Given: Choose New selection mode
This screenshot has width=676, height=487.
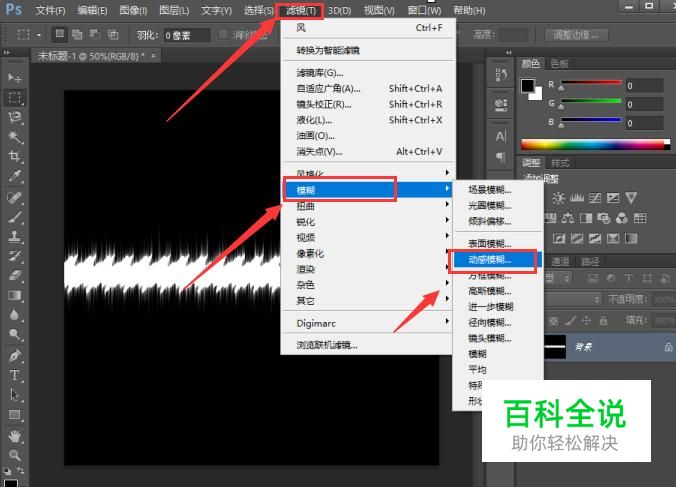Looking at the screenshot, I should 59,34.
